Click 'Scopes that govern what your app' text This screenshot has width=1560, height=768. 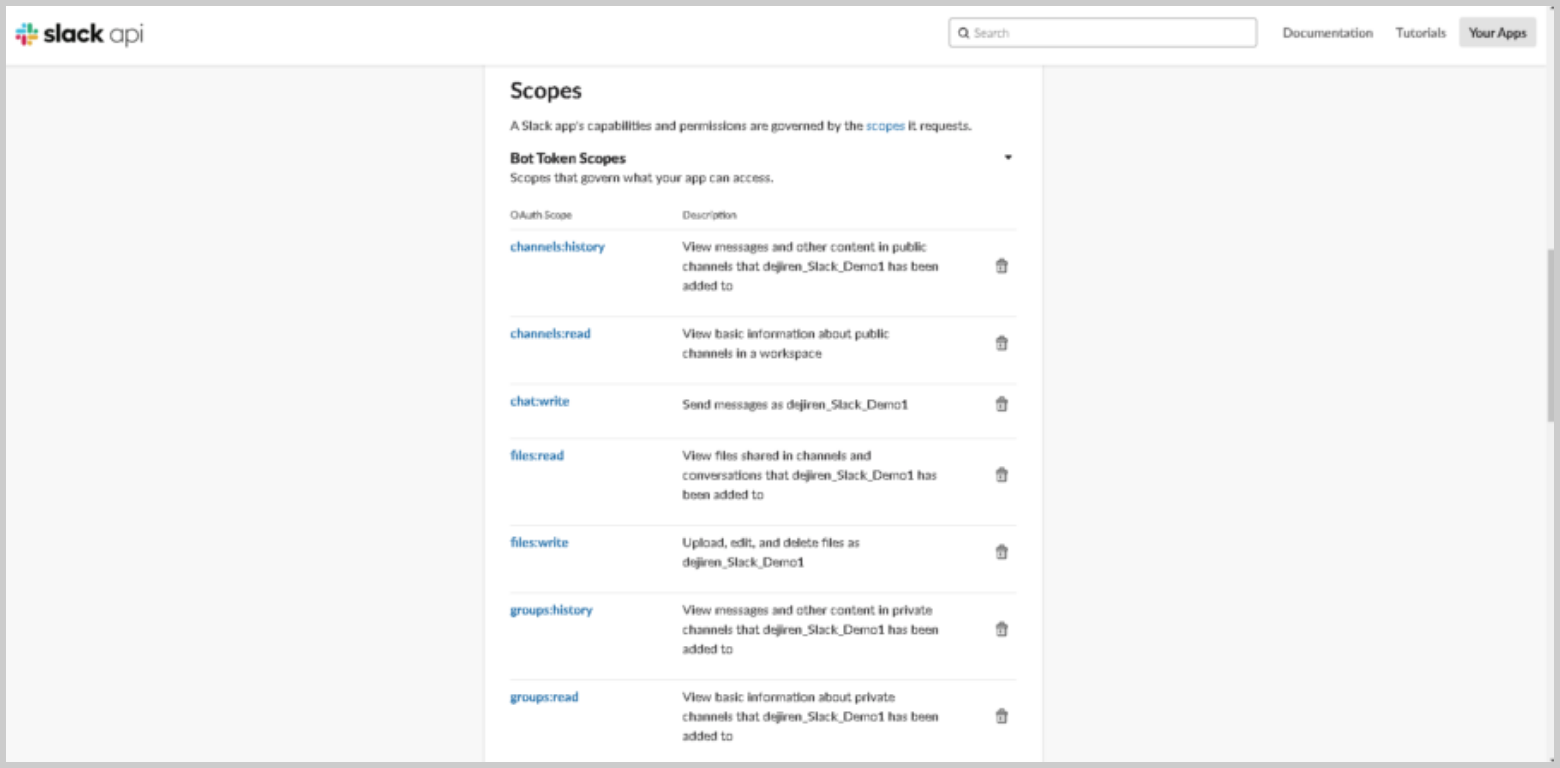(x=642, y=178)
